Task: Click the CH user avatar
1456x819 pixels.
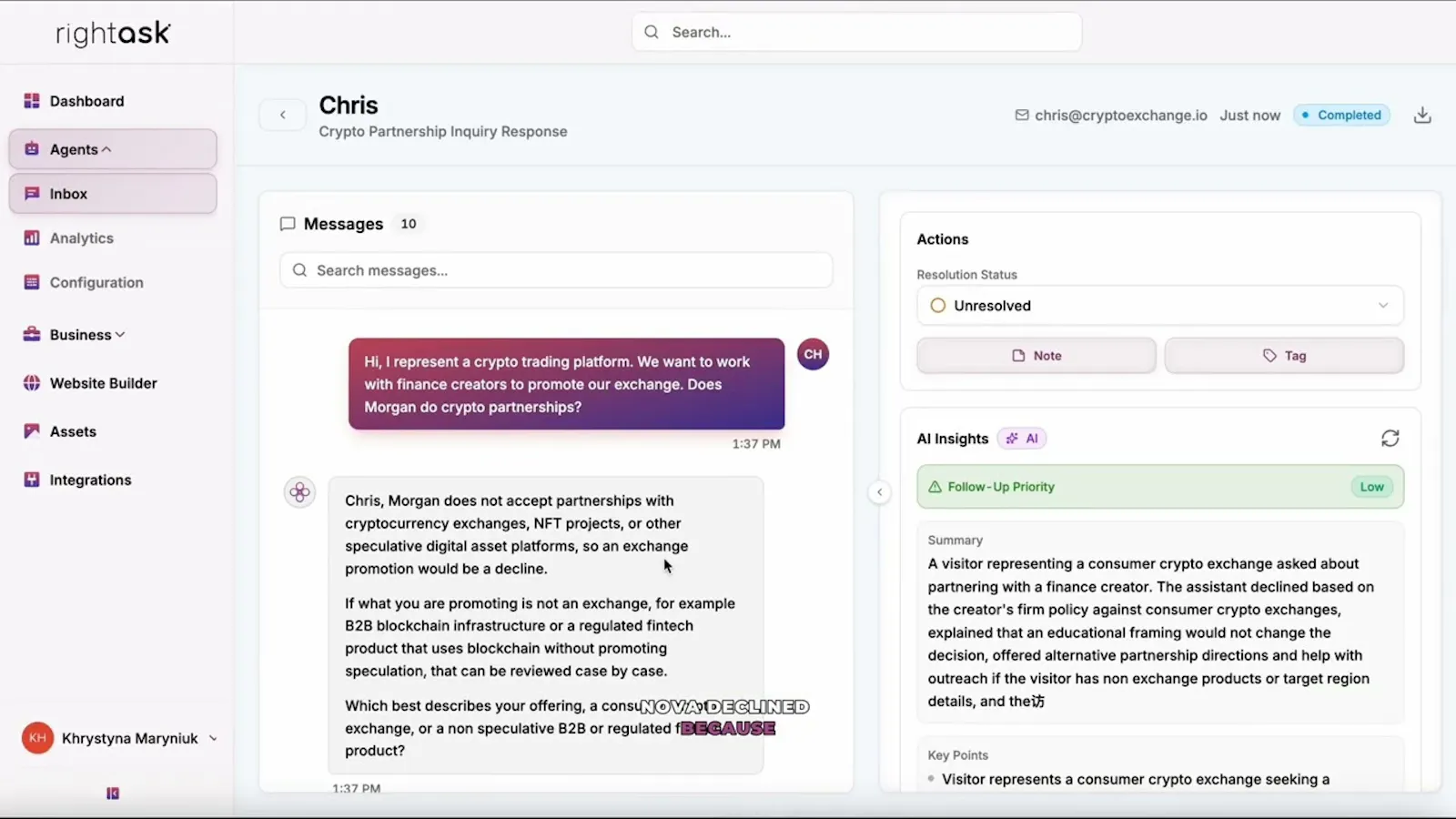Action: pos(813,354)
